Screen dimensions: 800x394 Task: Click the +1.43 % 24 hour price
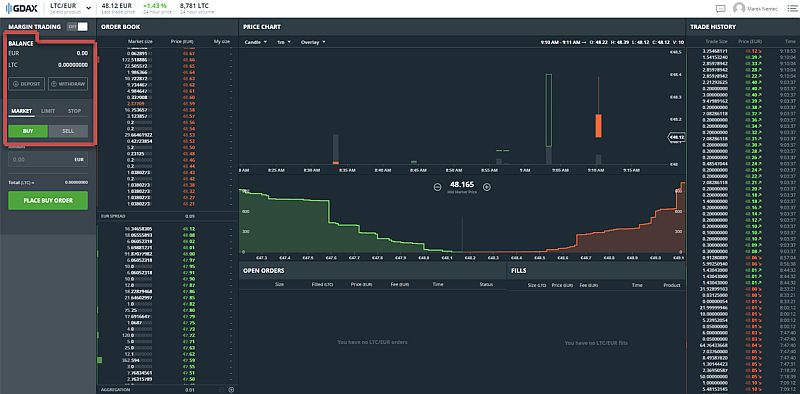click(155, 6)
